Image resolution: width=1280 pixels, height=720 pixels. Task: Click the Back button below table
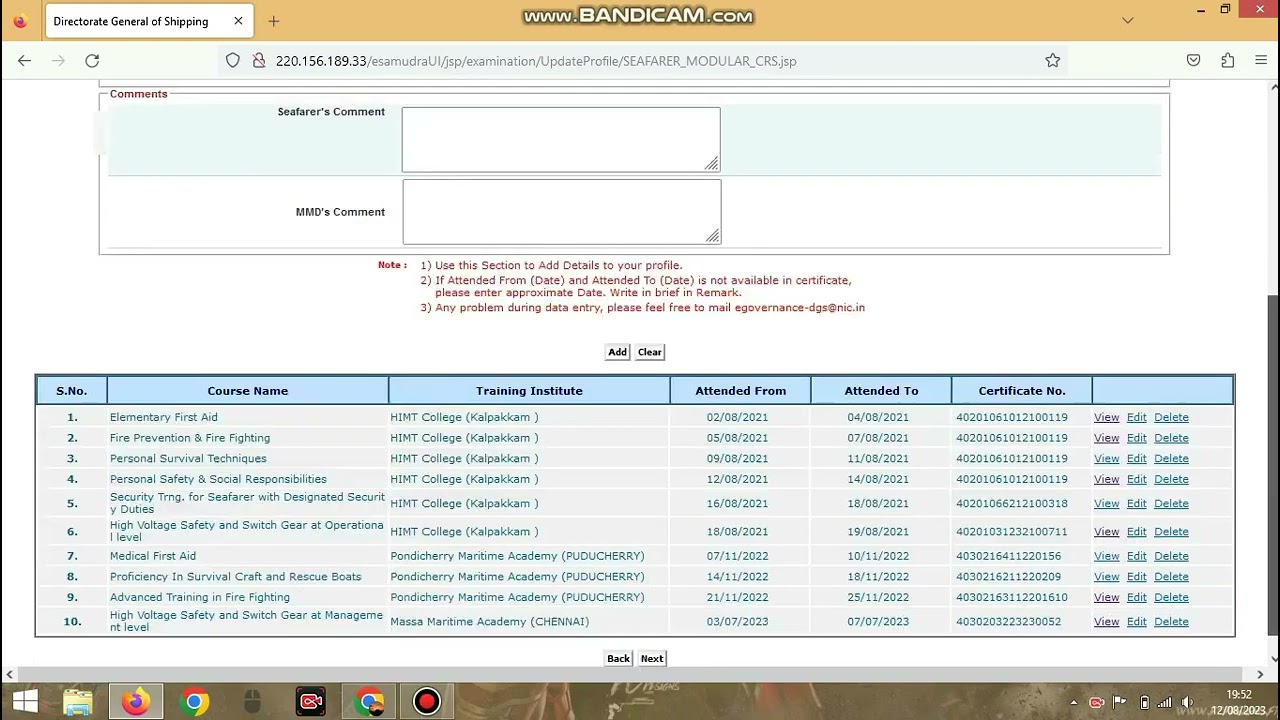[618, 658]
